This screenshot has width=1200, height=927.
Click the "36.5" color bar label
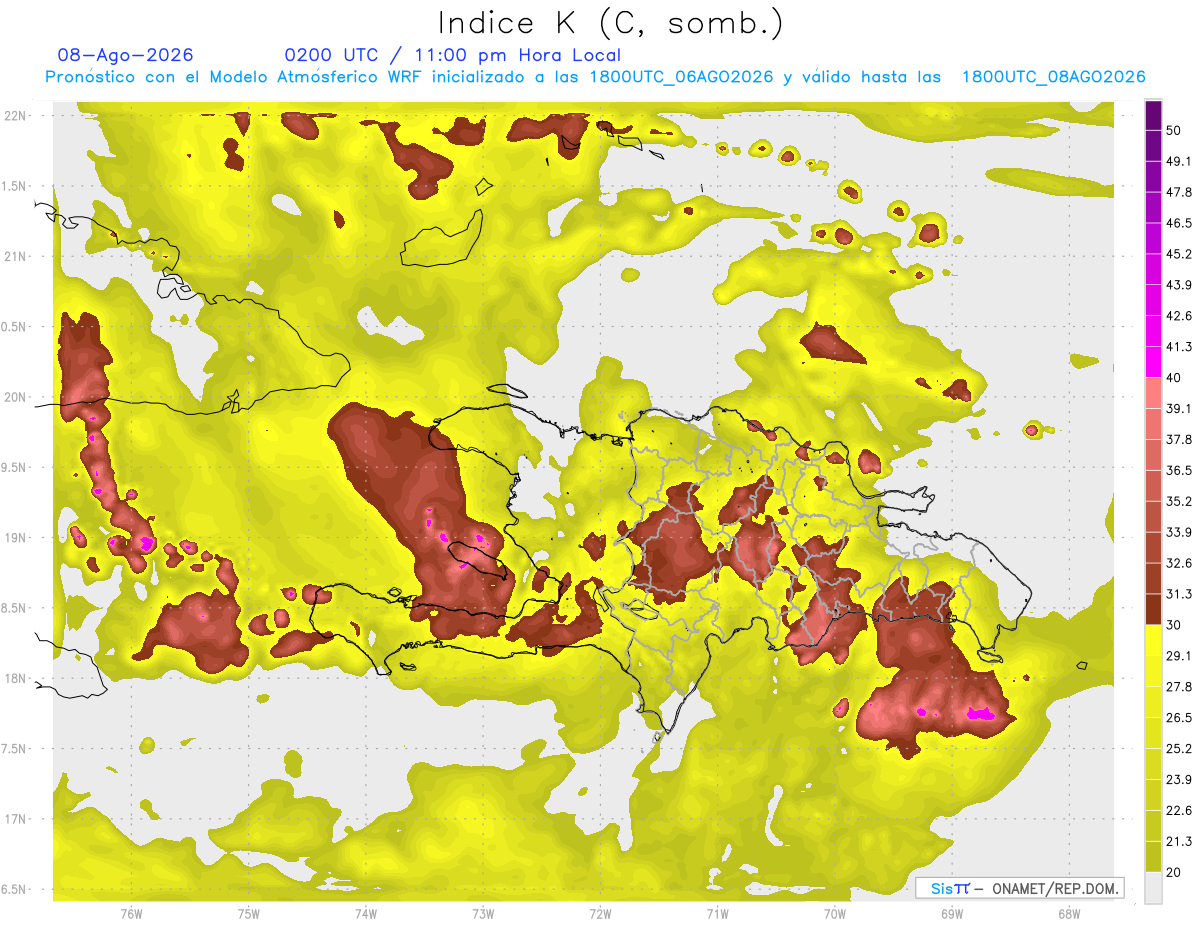[1179, 470]
